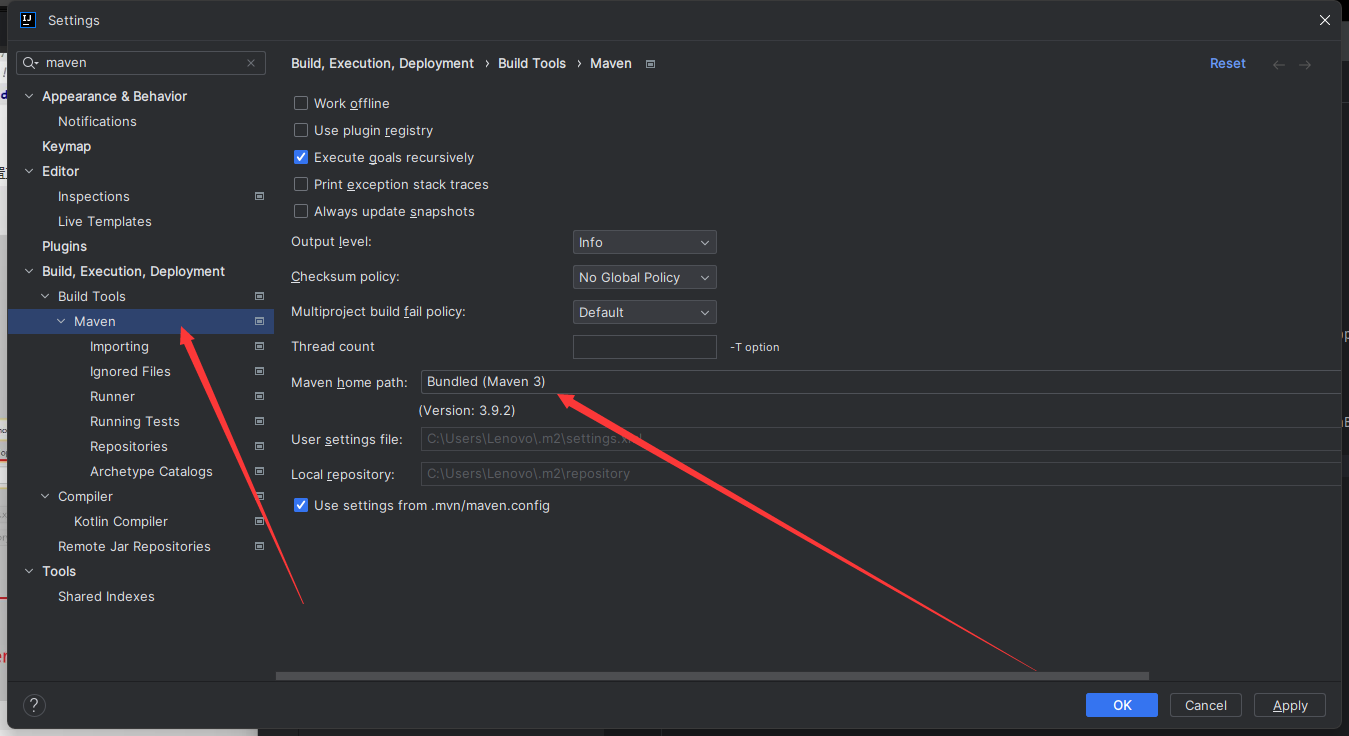Click project-level icon beside Maven breadcrumb
This screenshot has width=1349, height=736.
[x=650, y=64]
